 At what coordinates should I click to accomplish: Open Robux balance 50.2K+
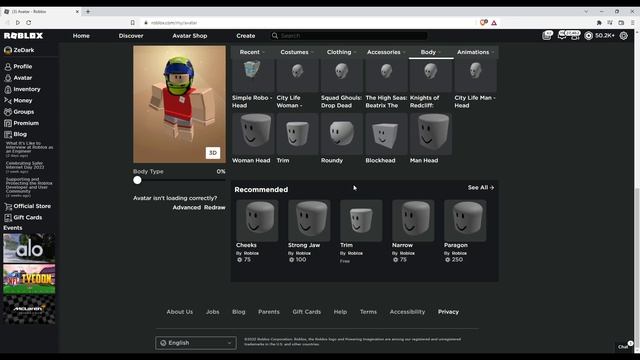(599, 36)
